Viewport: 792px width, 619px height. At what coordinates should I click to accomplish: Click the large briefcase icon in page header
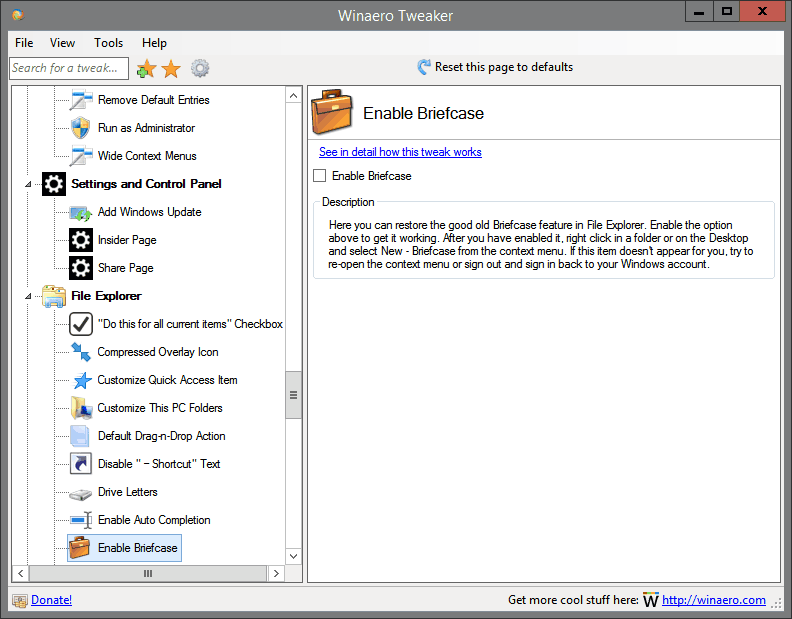pyautogui.click(x=332, y=112)
